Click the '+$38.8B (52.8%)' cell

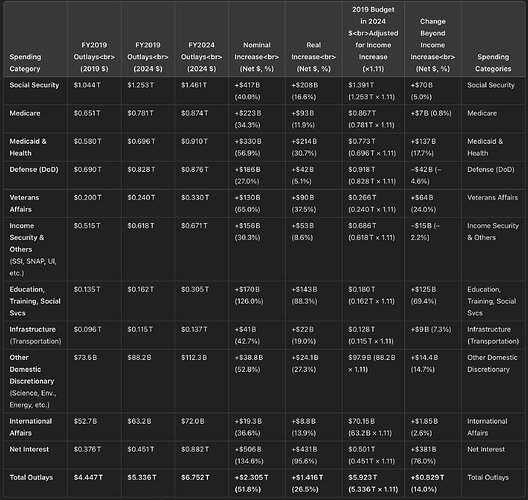pyautogui.click(x=249, y=363)
